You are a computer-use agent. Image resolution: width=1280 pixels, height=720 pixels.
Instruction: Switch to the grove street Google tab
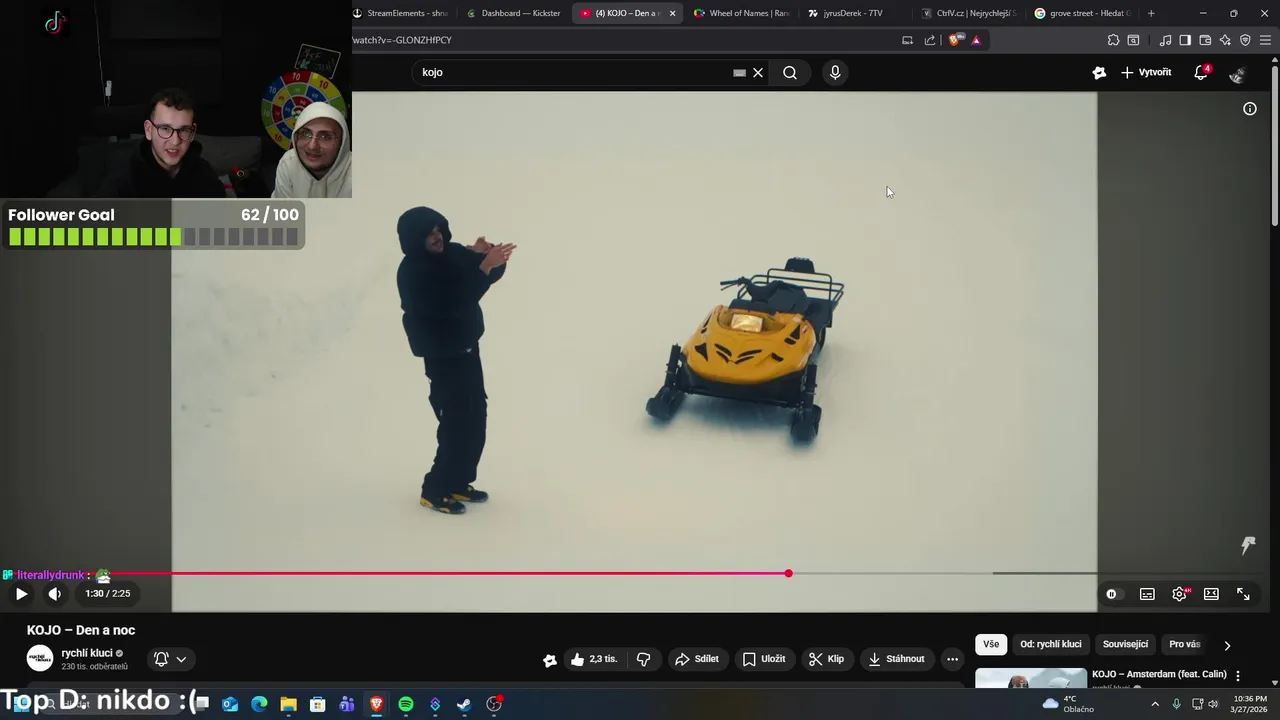1081,13
